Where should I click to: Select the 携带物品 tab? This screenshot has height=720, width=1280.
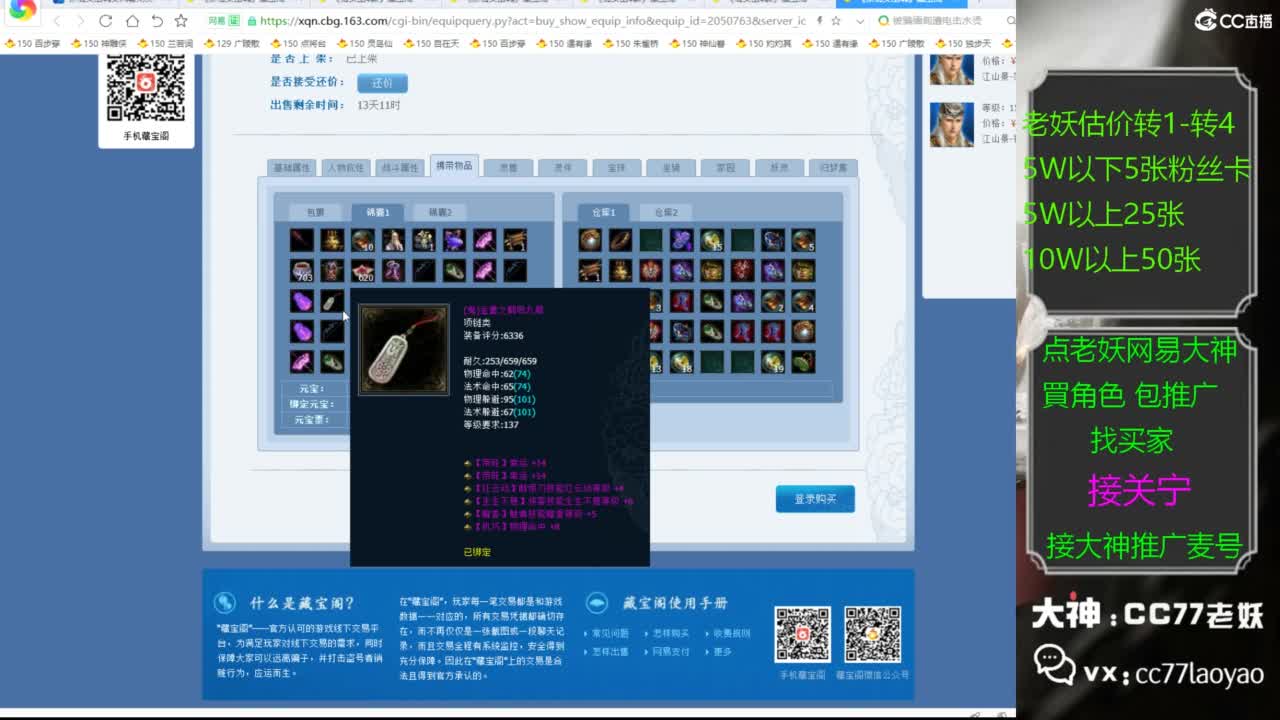(454, 166)
